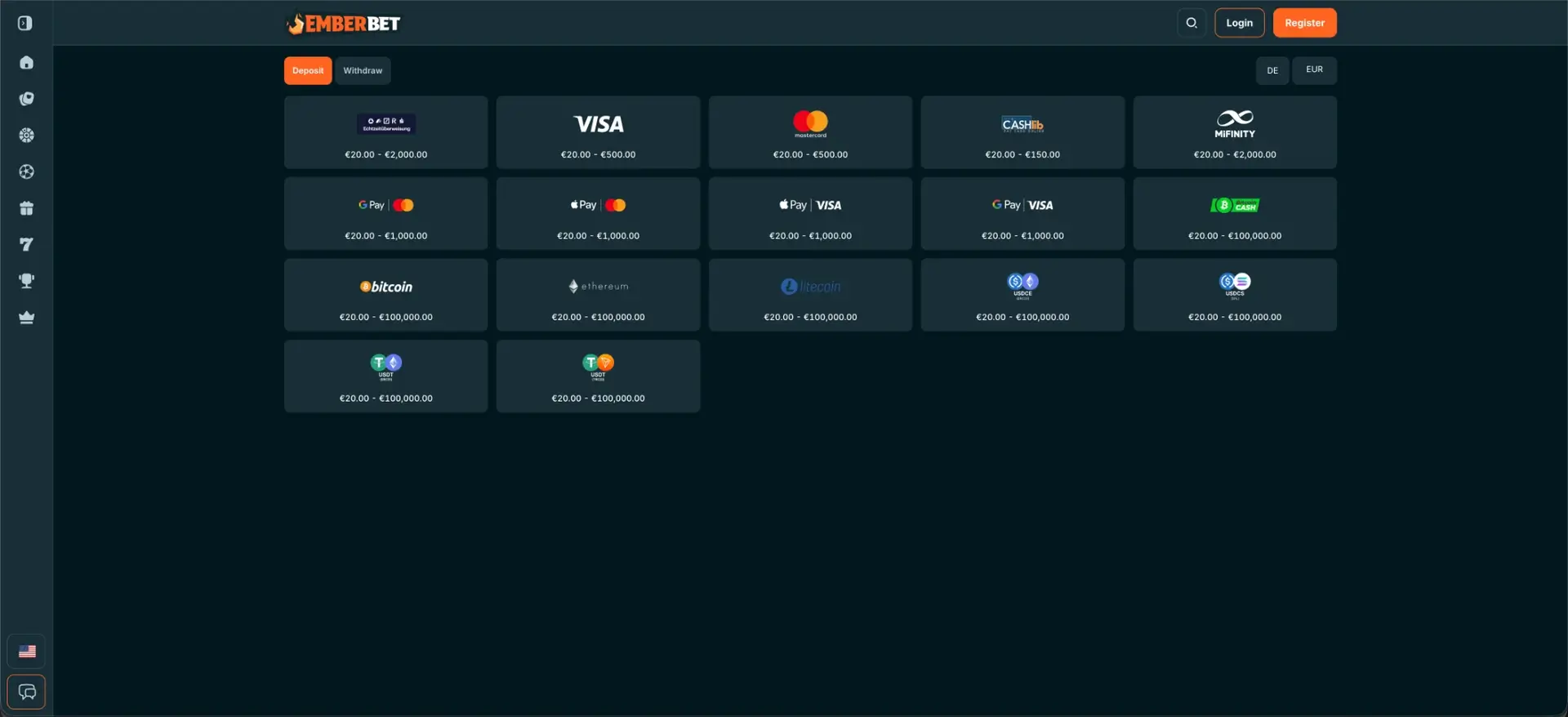Choose Apple Pay with VISA
Screen dimensions: 1568x717
click(810, 213)
